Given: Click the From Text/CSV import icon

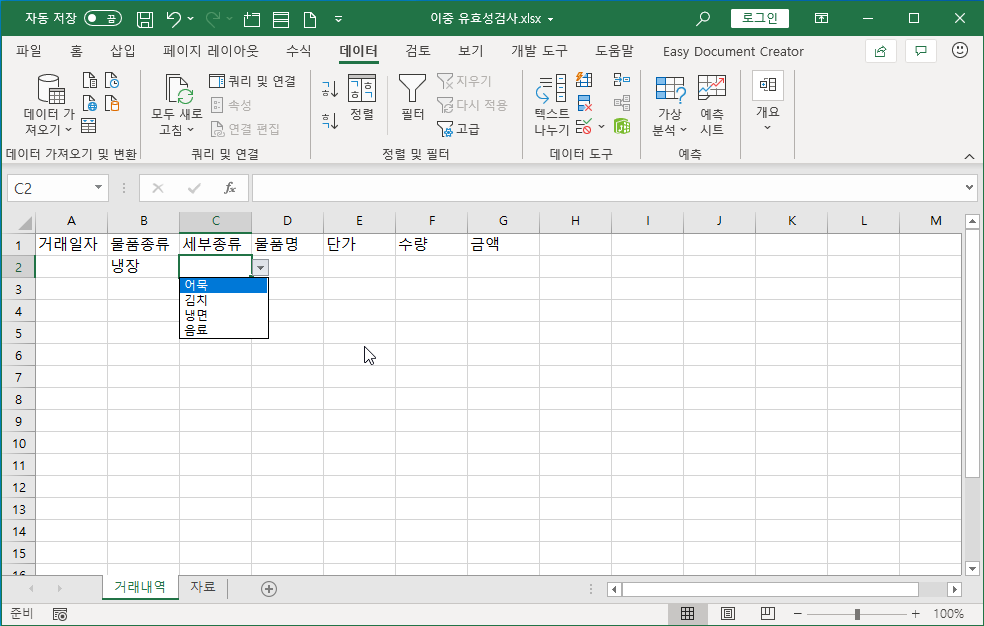Looking at the screenshot, I should click(90, 80).
